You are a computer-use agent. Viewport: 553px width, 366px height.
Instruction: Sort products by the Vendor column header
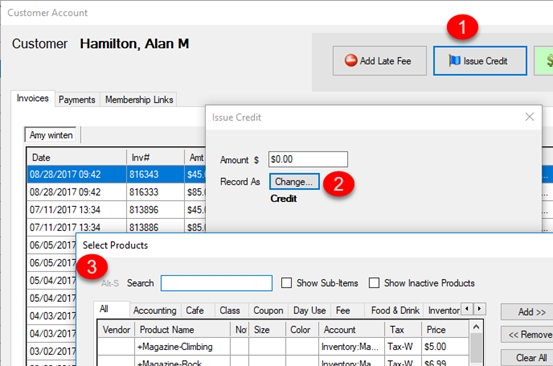click(x=116, y=330)
